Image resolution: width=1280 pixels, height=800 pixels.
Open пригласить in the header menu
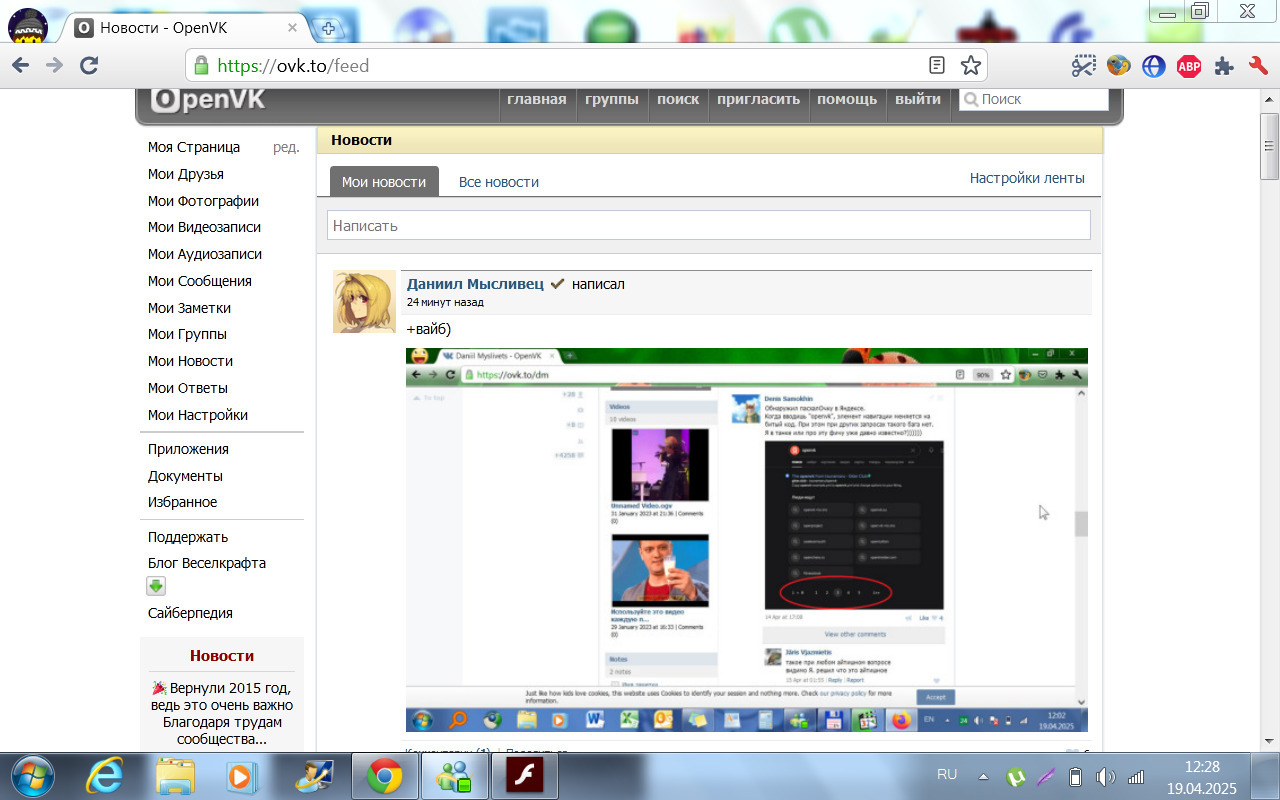coord(759,99)
